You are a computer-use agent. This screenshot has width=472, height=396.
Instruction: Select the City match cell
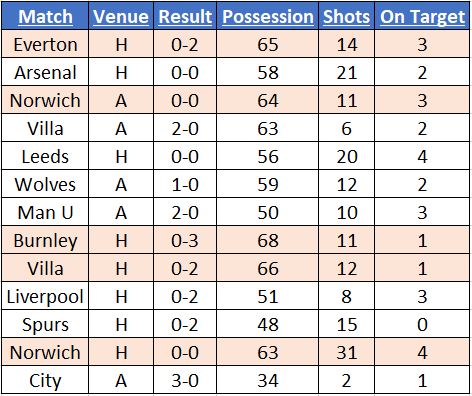(x=45, y=380)
